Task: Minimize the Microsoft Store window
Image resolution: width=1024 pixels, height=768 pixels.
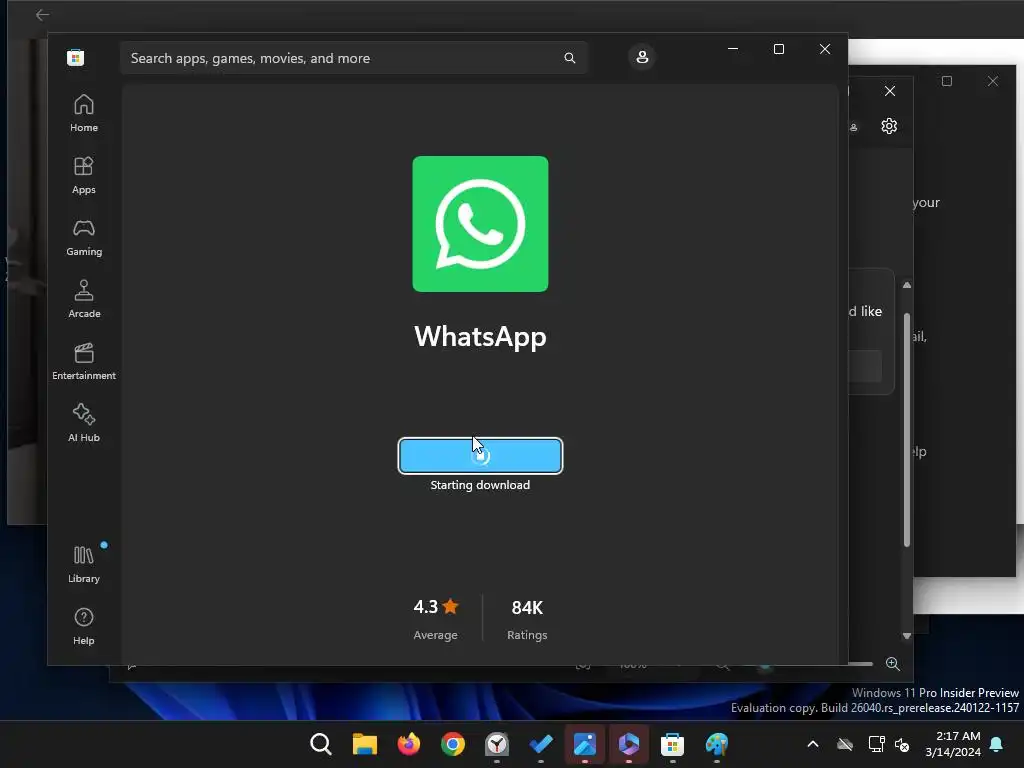Action: click(x=733, y=49)
